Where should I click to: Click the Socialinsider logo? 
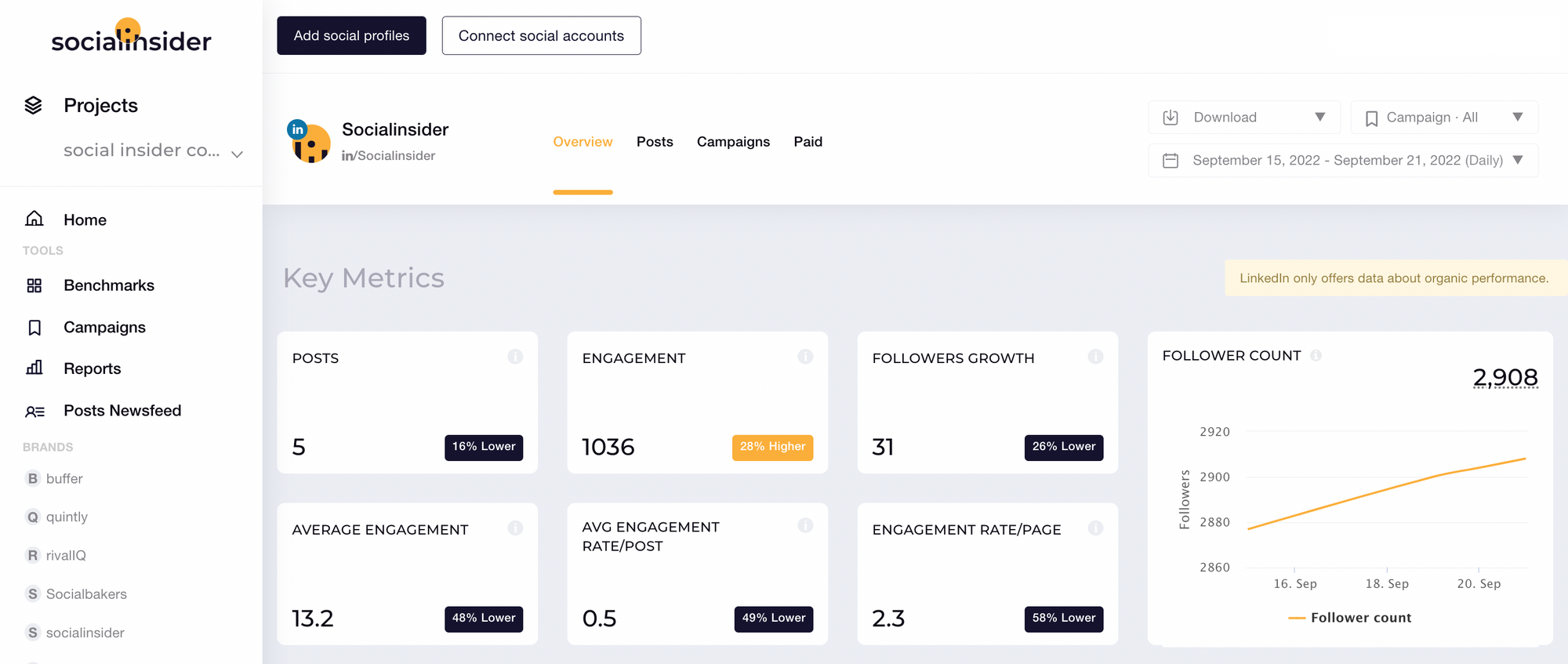[x=131, y=37]
